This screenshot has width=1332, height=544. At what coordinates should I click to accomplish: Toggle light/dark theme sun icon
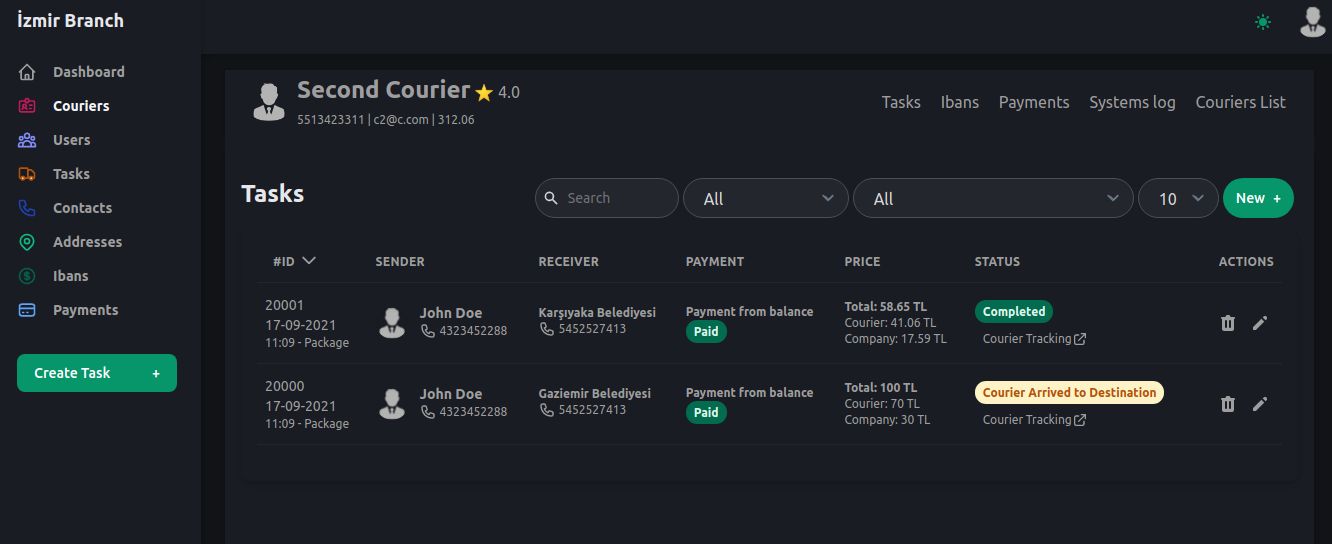[1263, 22]
